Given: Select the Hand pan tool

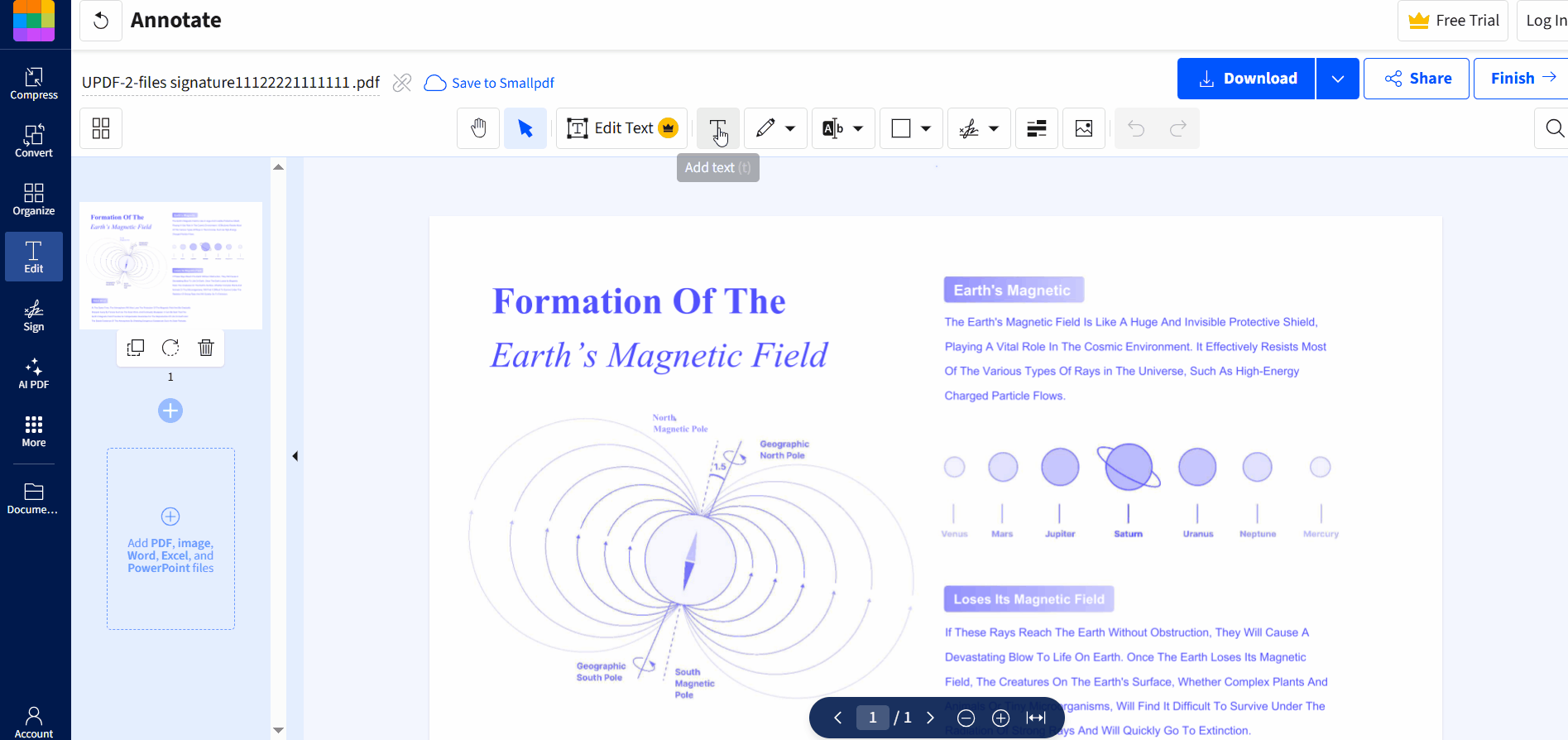Looking at the screenshot, I should [478, 128].
